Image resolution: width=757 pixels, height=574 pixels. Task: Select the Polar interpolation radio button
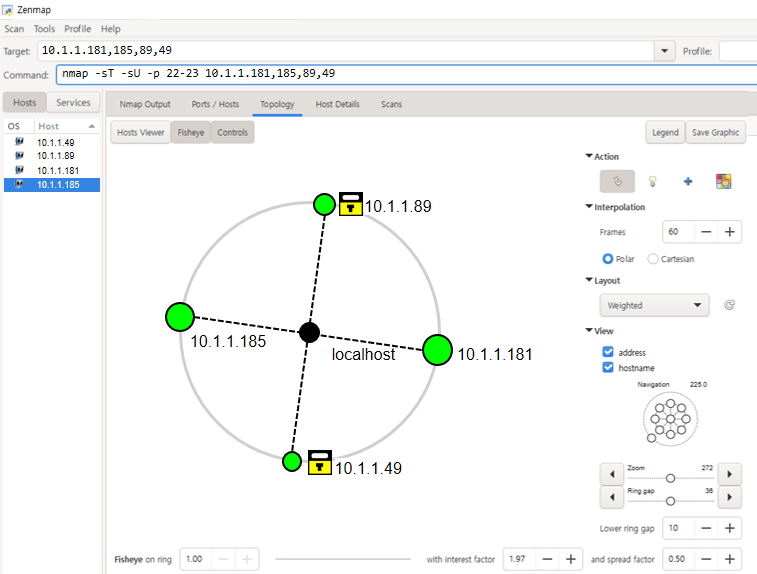(608, 259)
